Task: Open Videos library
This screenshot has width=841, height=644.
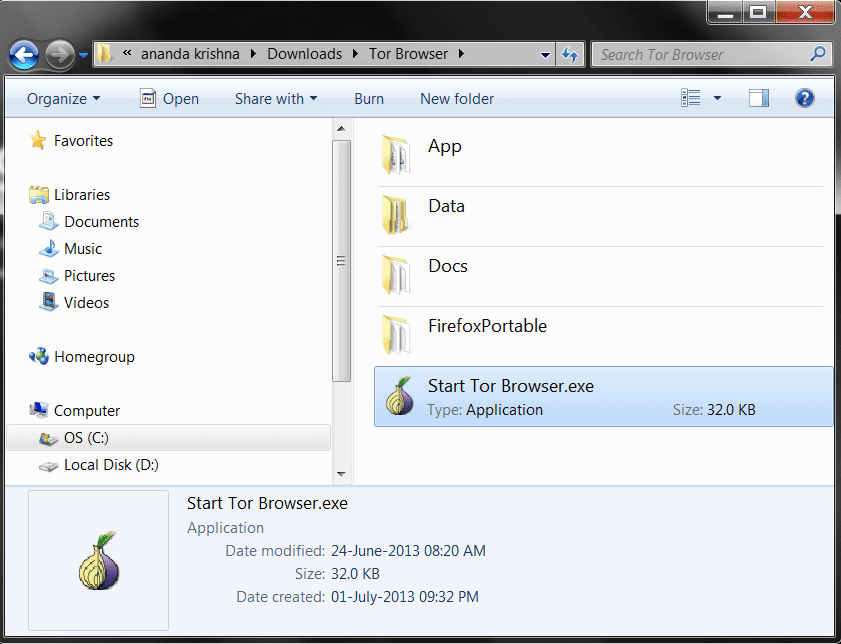Action: point(86,302)
